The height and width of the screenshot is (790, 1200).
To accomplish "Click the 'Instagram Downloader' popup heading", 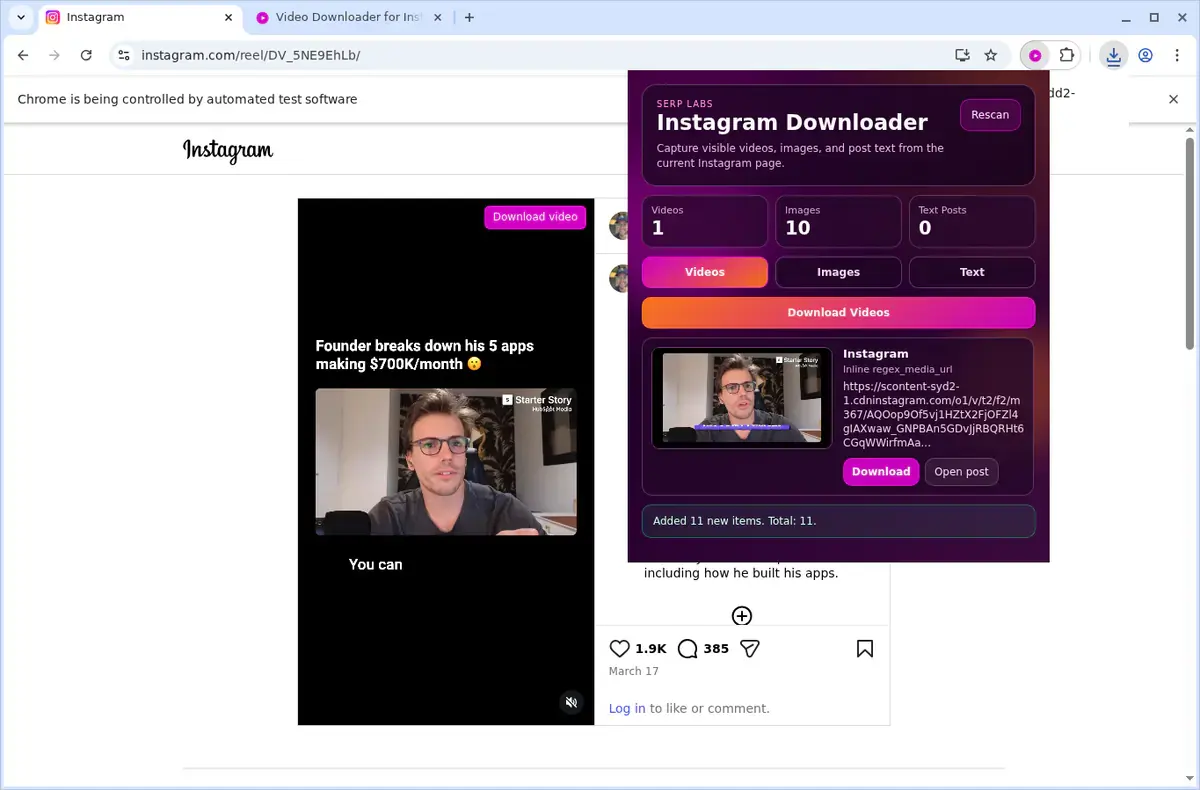I will 792,122.
